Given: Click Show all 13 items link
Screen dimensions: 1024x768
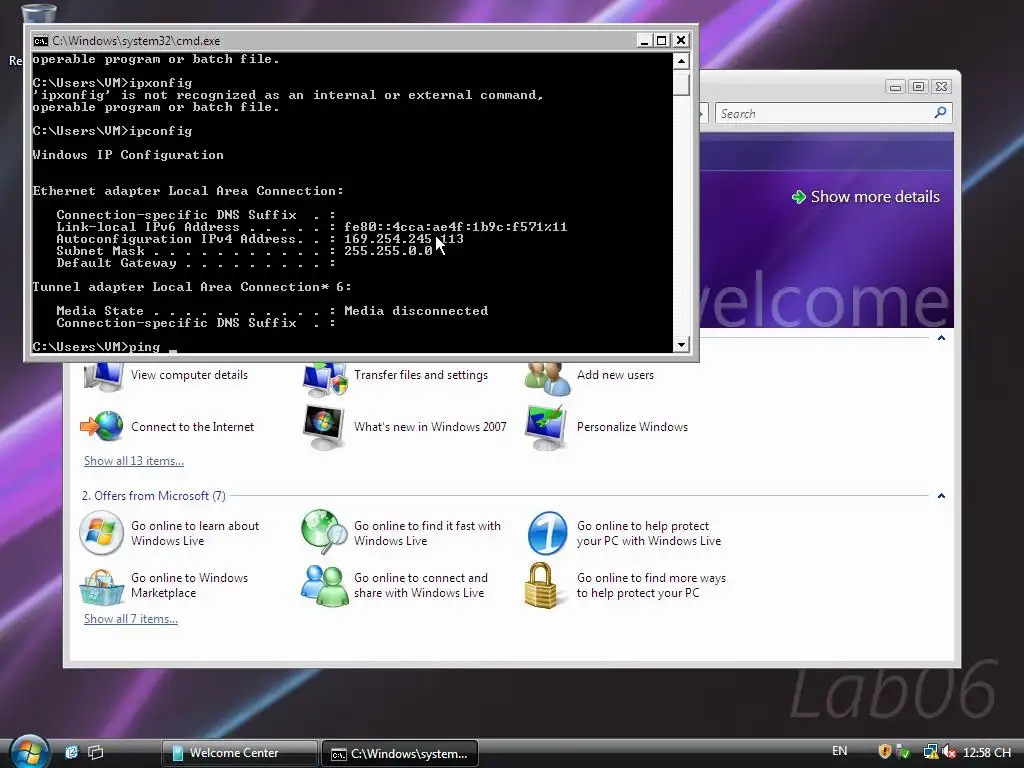Looking at the screenshot, I should [134, 461].
